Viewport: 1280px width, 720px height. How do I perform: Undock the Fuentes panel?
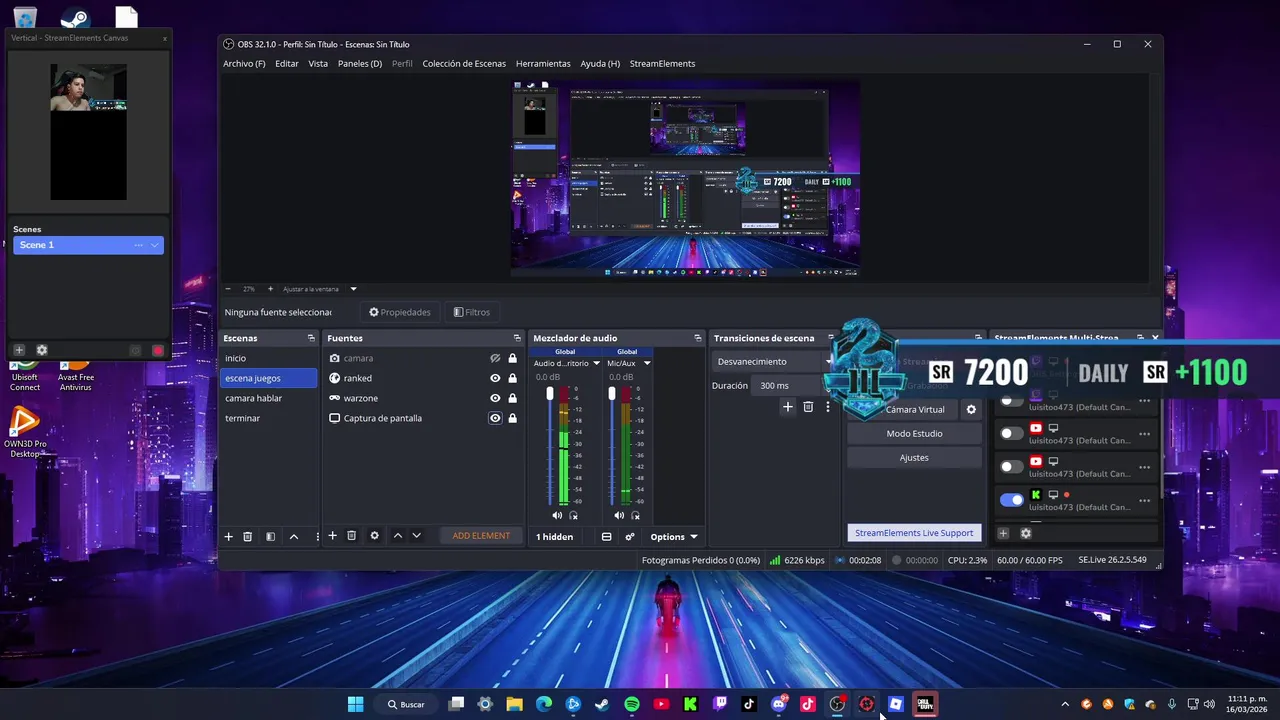coord(517,338)
